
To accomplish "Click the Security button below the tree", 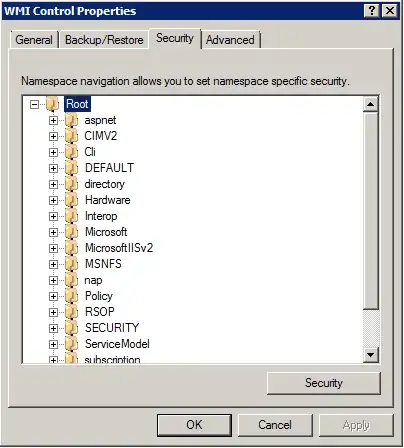I will click(x=323, y=383).
